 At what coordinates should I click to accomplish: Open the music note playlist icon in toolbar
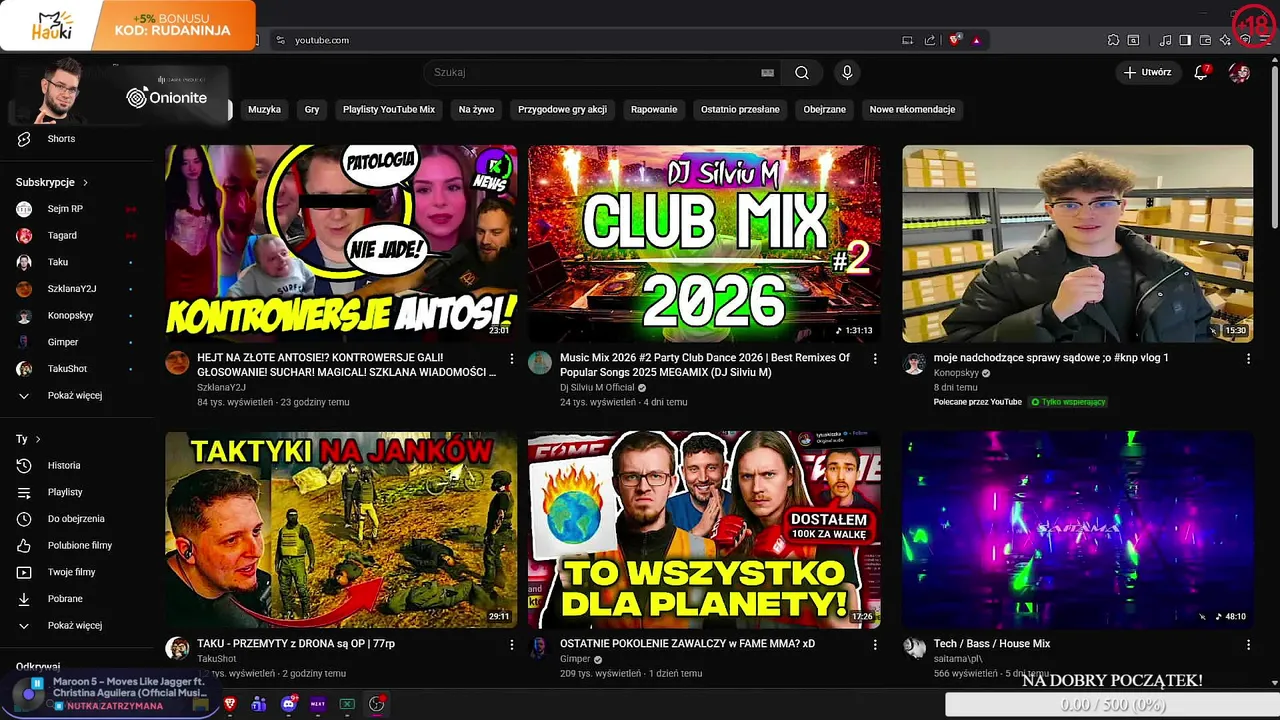coord(1165,40)
